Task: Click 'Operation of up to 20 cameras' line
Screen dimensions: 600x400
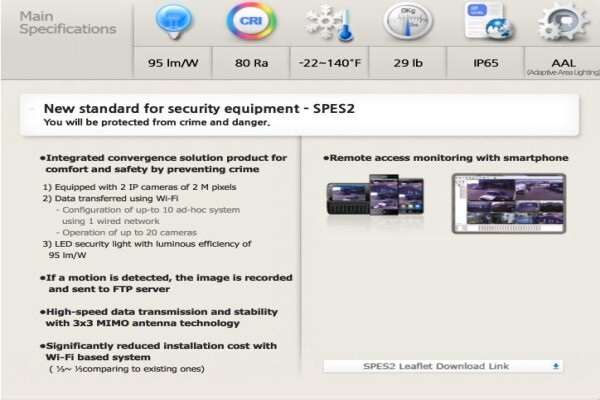Action: coord(127,233)
